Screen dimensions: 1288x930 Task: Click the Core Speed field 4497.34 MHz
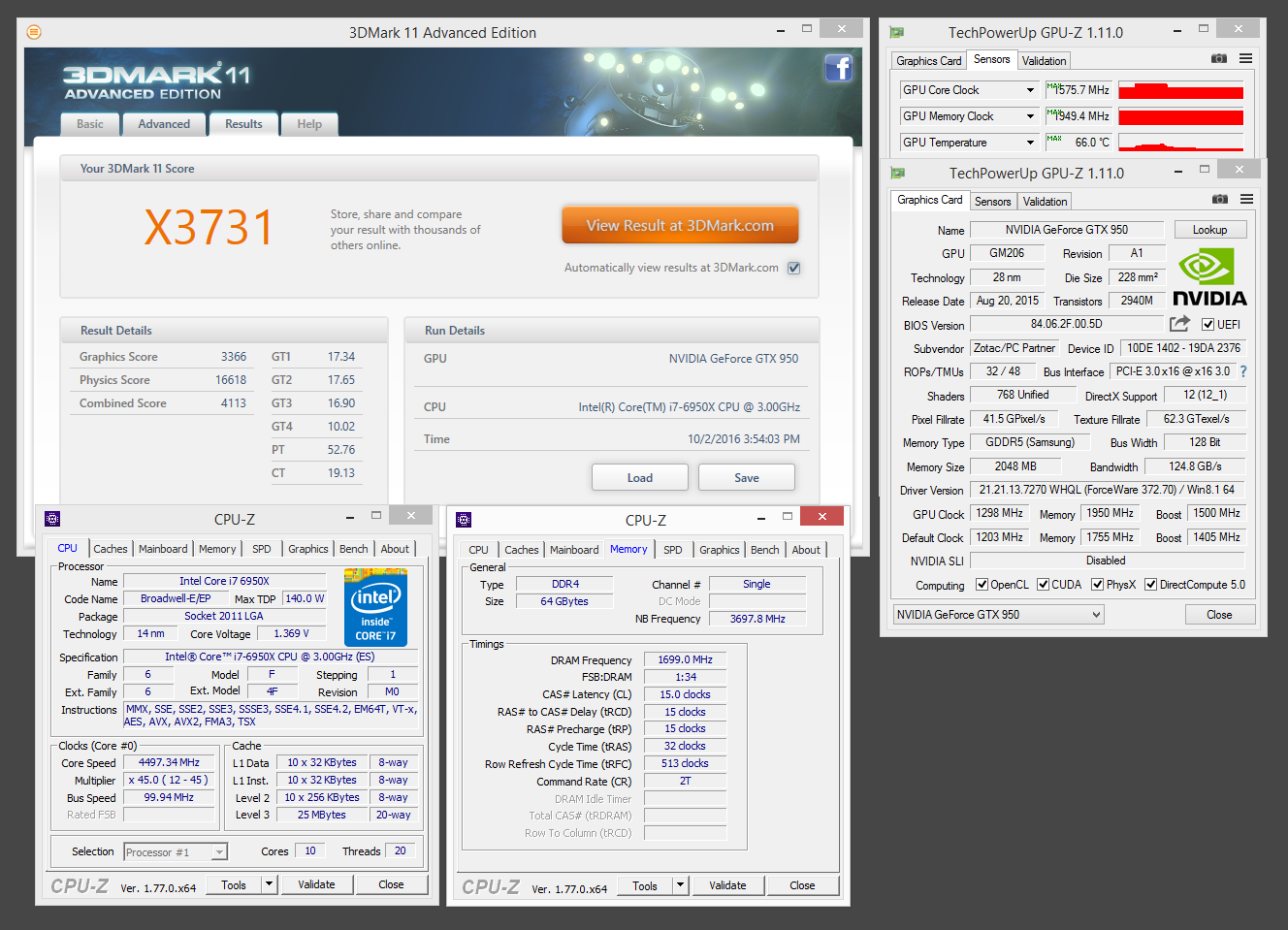coord(169,763)
